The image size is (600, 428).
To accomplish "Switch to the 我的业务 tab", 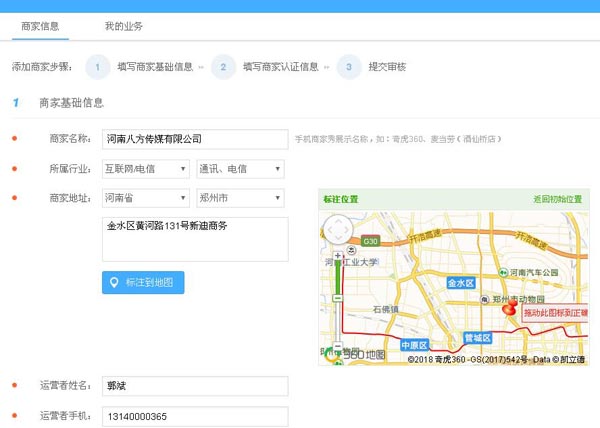I will pyautogui.click(x=123, y=25).
